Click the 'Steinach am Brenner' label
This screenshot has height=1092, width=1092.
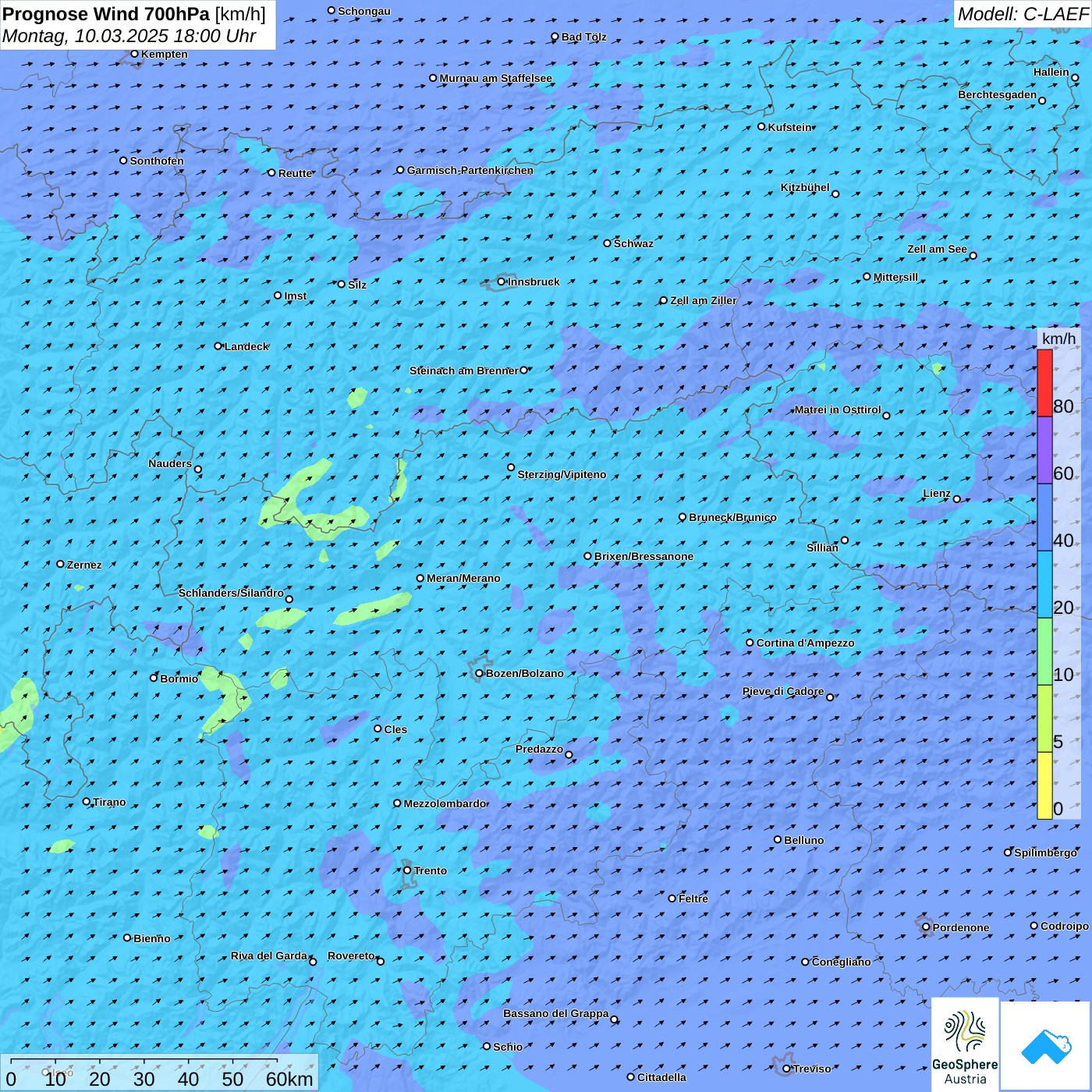[x=464, y=370]
